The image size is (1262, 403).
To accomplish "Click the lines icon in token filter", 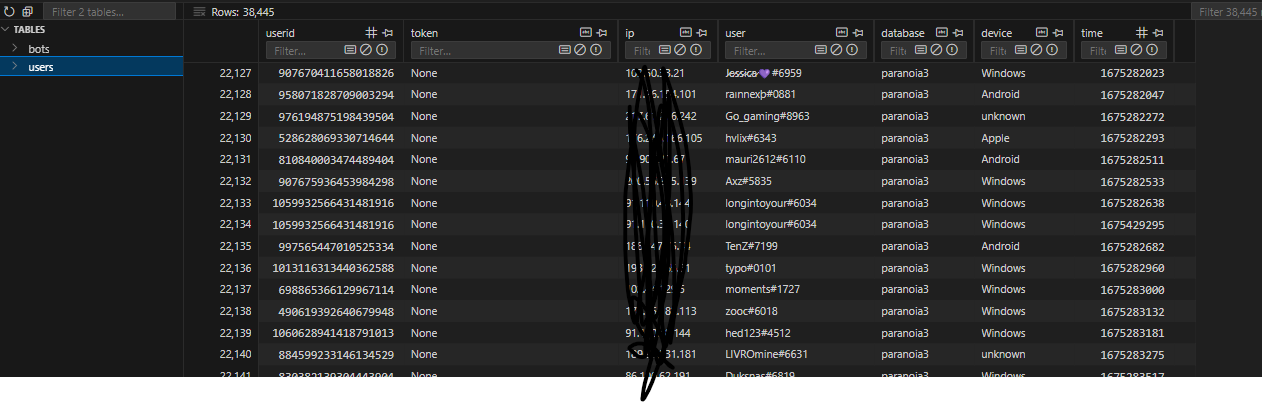I will point(566,50).
